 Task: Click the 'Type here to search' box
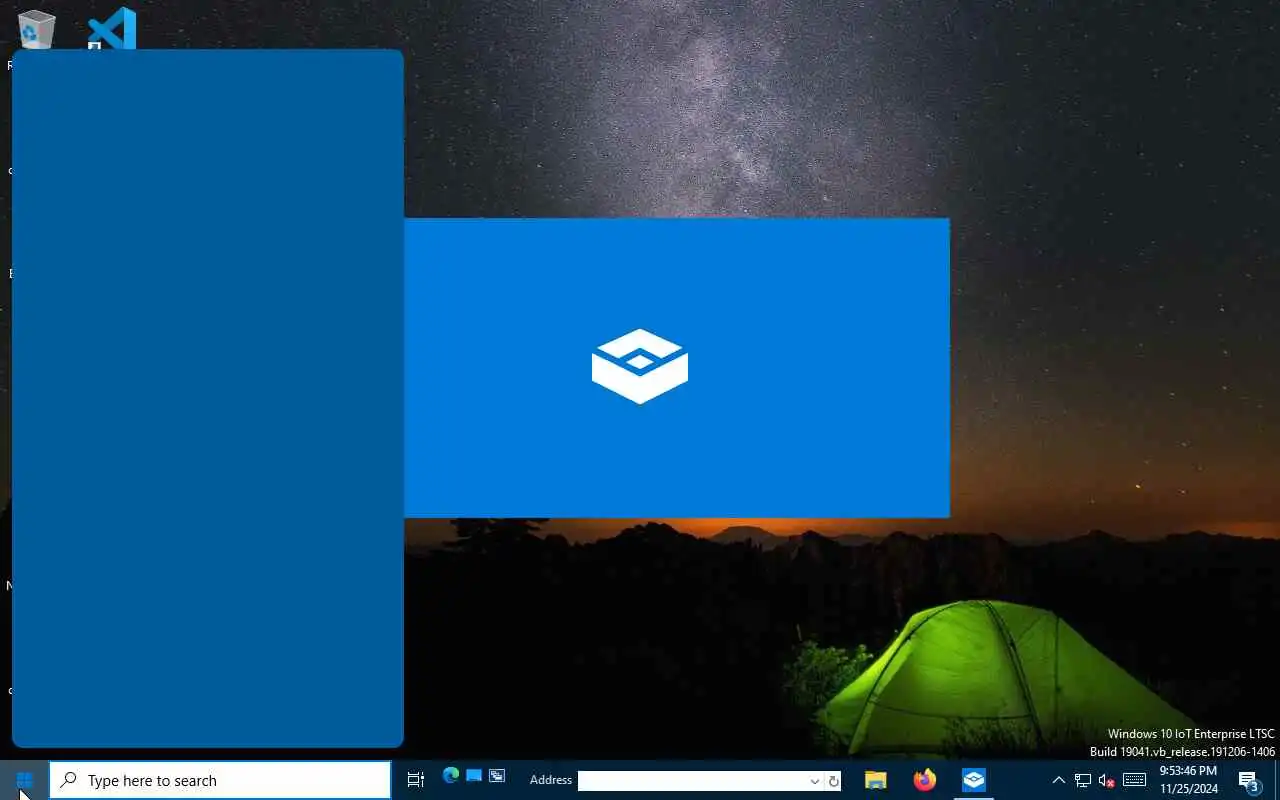pos(220,780)
